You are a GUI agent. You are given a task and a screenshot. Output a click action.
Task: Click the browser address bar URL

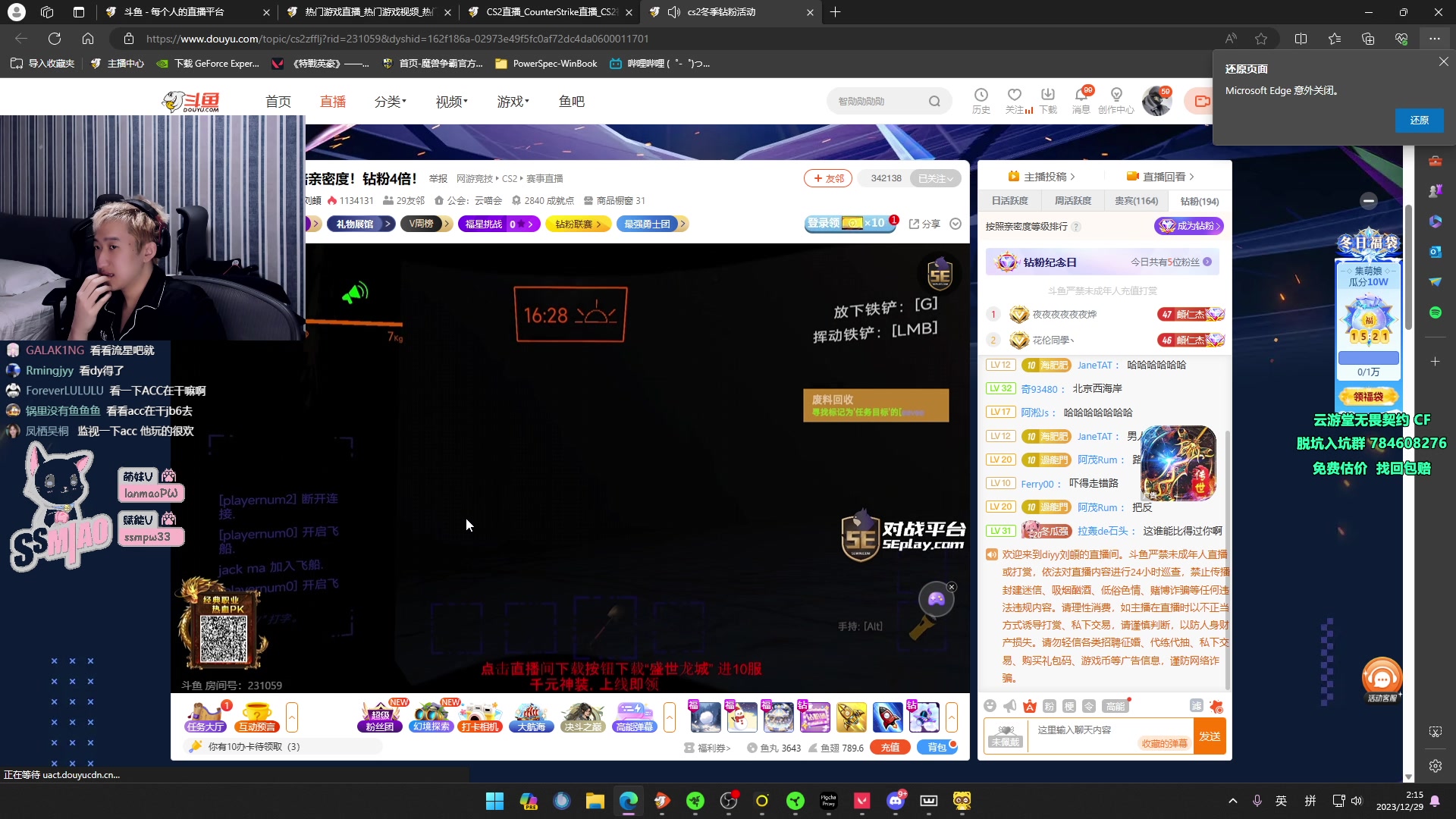coord(397,39)
